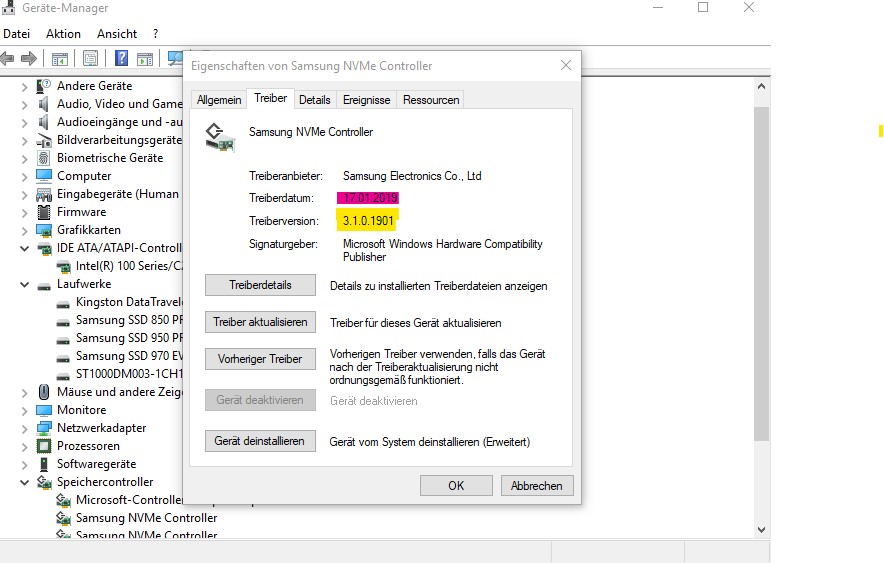Expand the Netzwerkadapter node
Screen dimensions: 884x563
[24, 429]
